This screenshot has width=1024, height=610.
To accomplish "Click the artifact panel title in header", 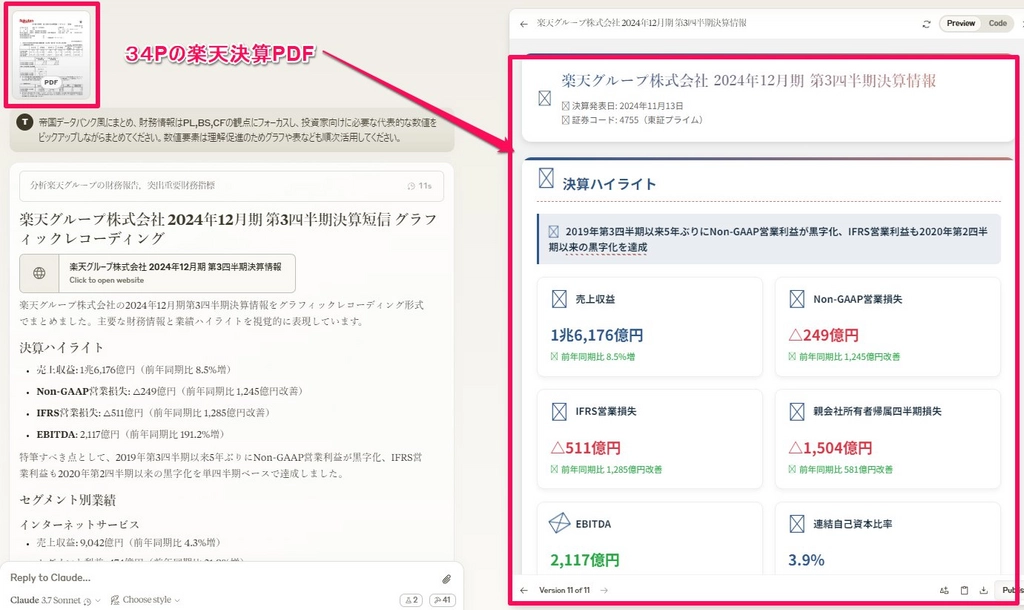I will click(x=641, y=24).
